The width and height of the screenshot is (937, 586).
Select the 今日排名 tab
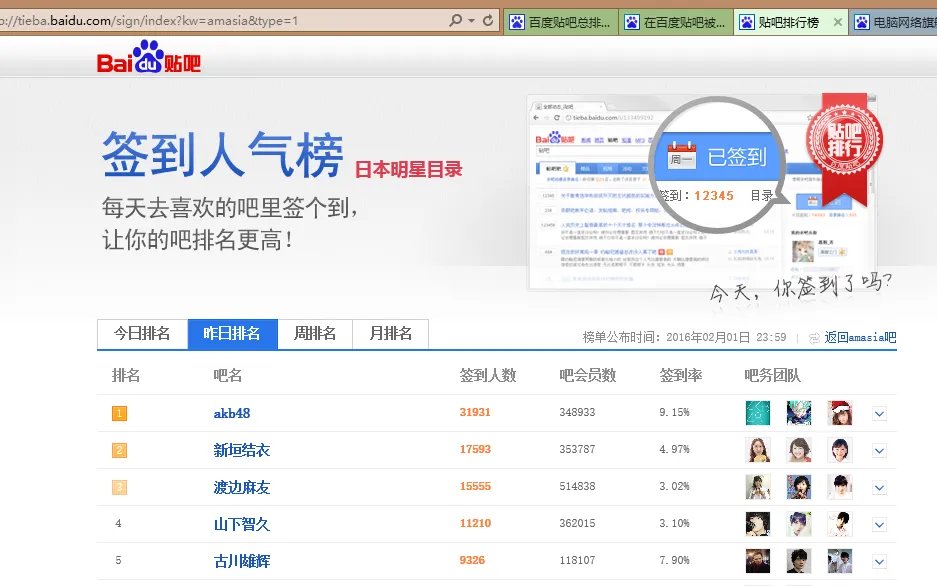pyautogui.click(x=142, y=333)
